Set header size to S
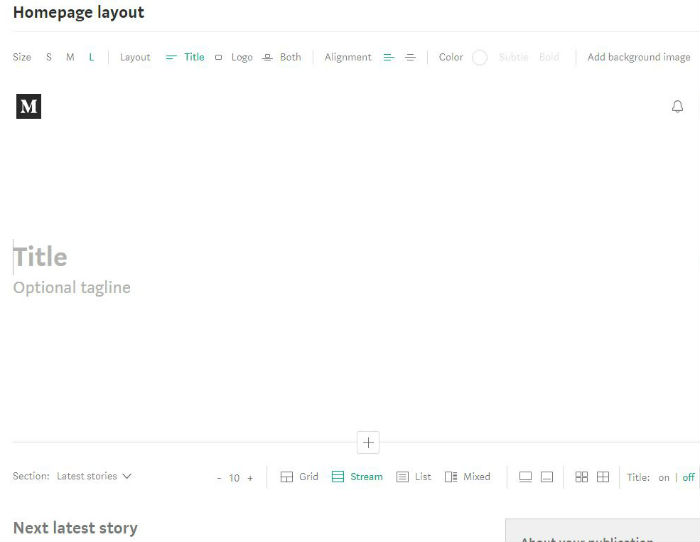 [x=49, y=58]
